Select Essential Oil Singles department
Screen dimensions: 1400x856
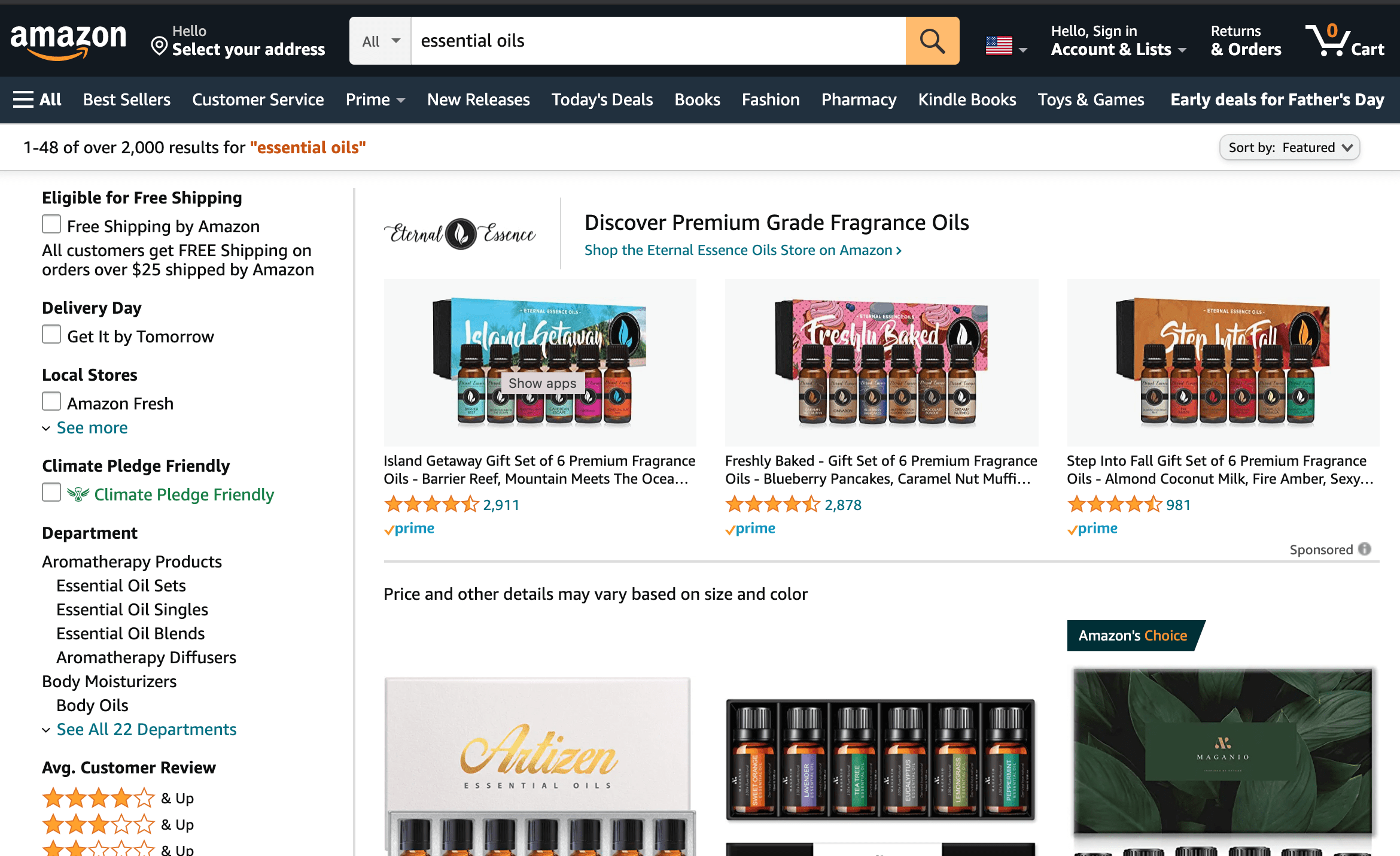(132, 609)
